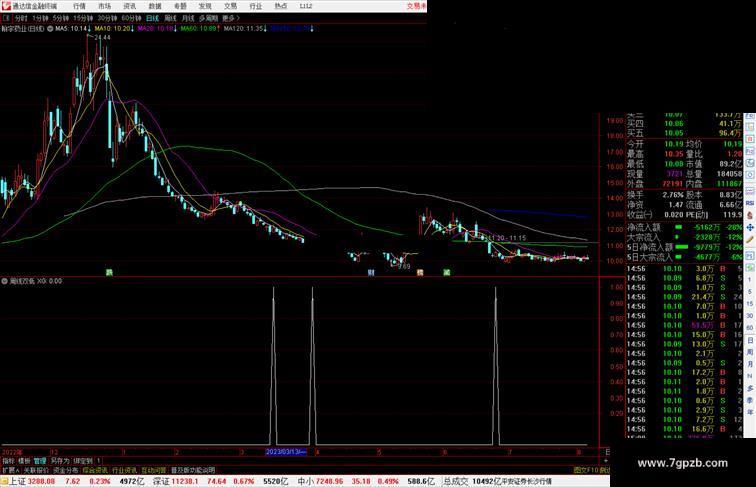This screenshot has height=487, width=756.
Task: Open the 资讯 menu
Action: [129, 6]
